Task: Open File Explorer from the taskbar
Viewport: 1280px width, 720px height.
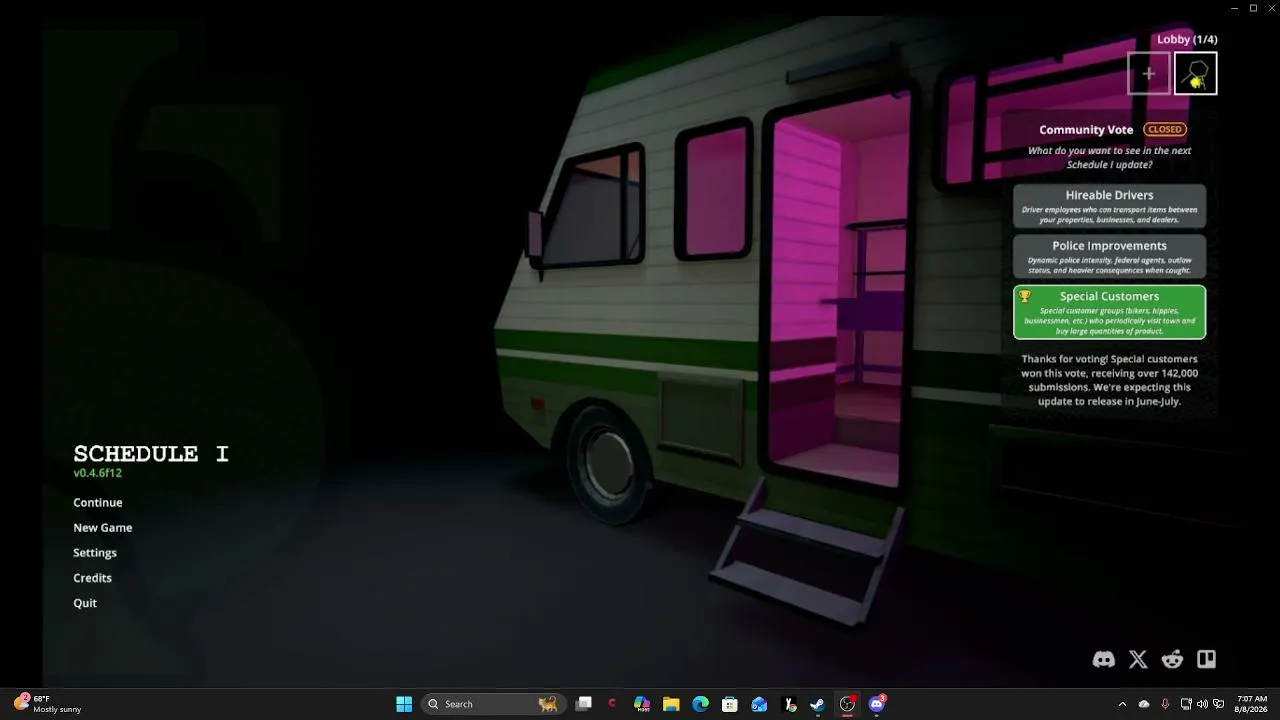Action: 671,704
